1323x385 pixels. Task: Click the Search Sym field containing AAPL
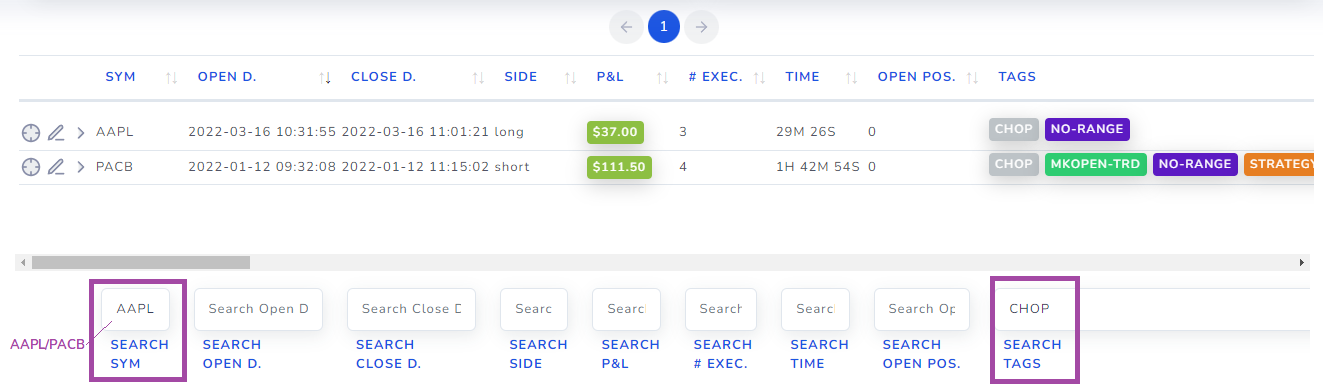click(135, 309)
